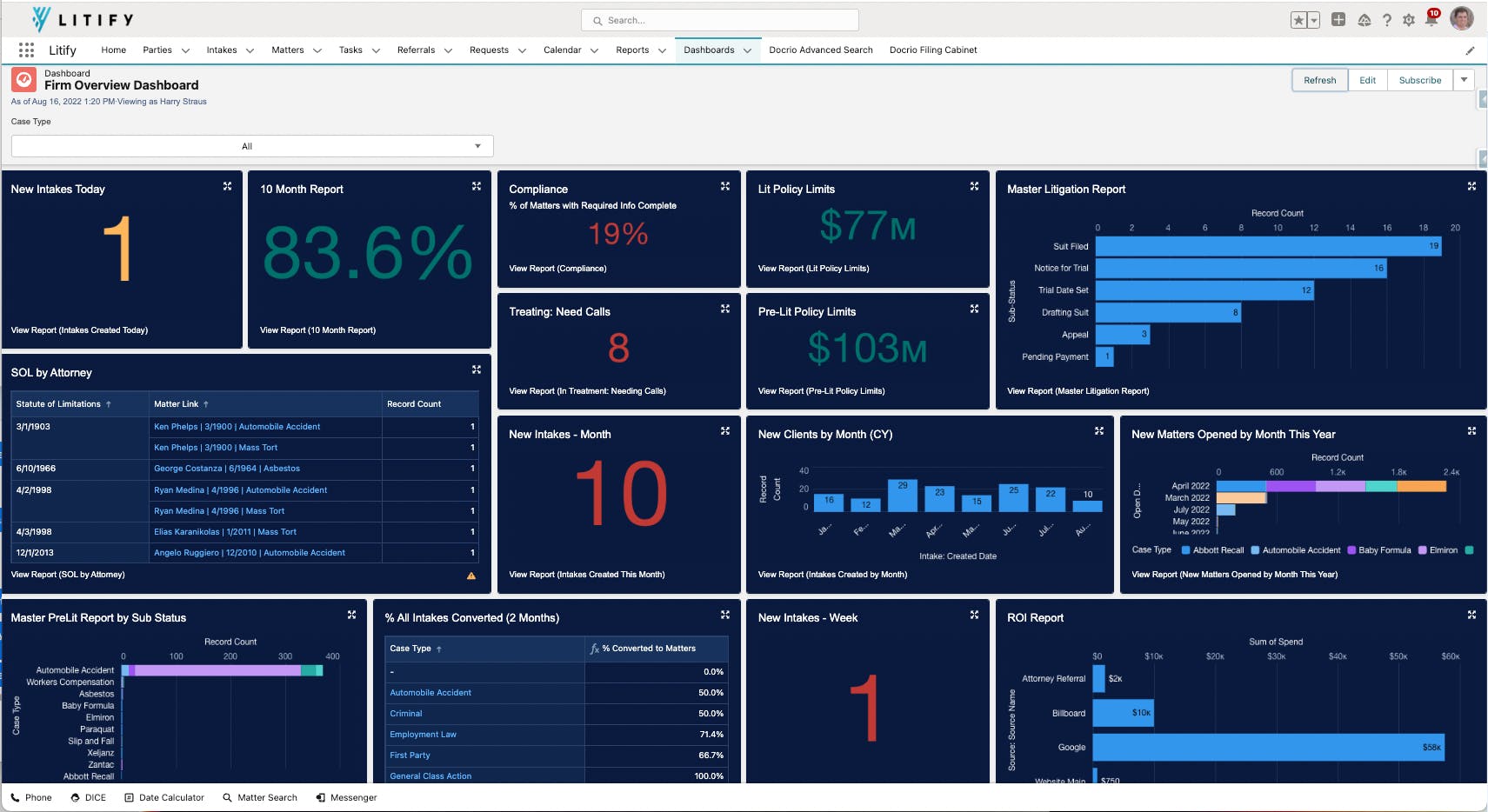Expand the ROI Report widget
The width and height of the screenshot is (1488, 812).
click(x=1471, y=615)
